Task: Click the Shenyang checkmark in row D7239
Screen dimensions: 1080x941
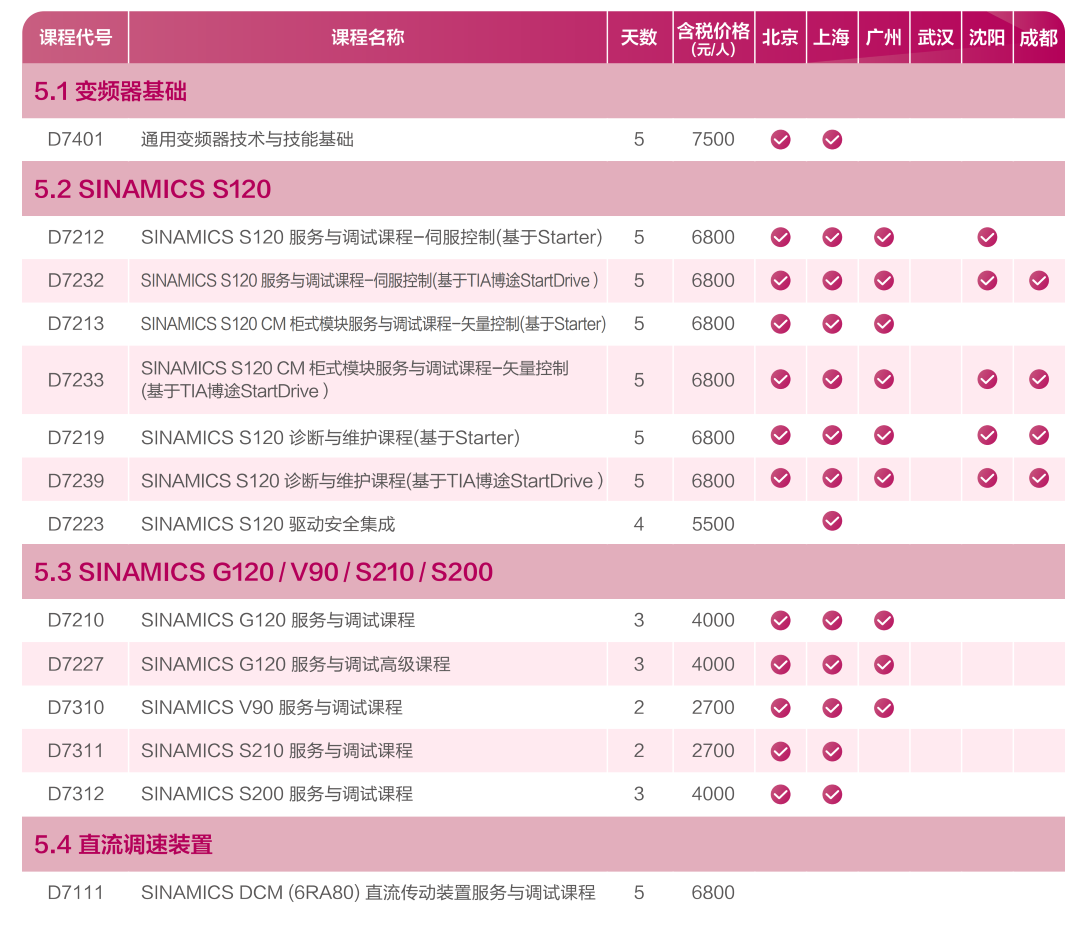Action: pyautogui.click(x=987, y=478)
